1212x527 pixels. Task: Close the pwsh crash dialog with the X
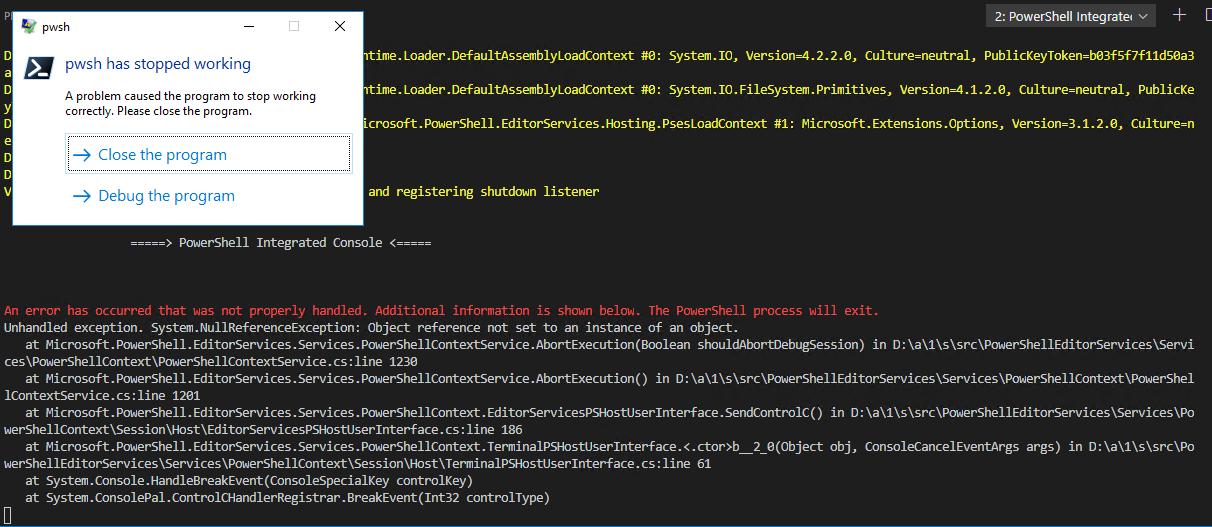(x=340, y=26)
